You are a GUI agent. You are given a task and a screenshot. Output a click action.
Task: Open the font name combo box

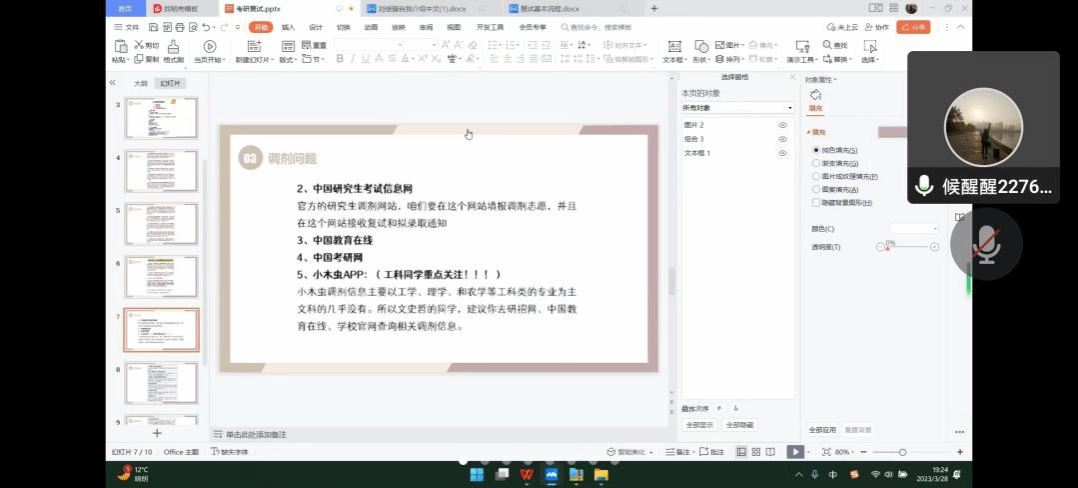click(x=368, y=45)
